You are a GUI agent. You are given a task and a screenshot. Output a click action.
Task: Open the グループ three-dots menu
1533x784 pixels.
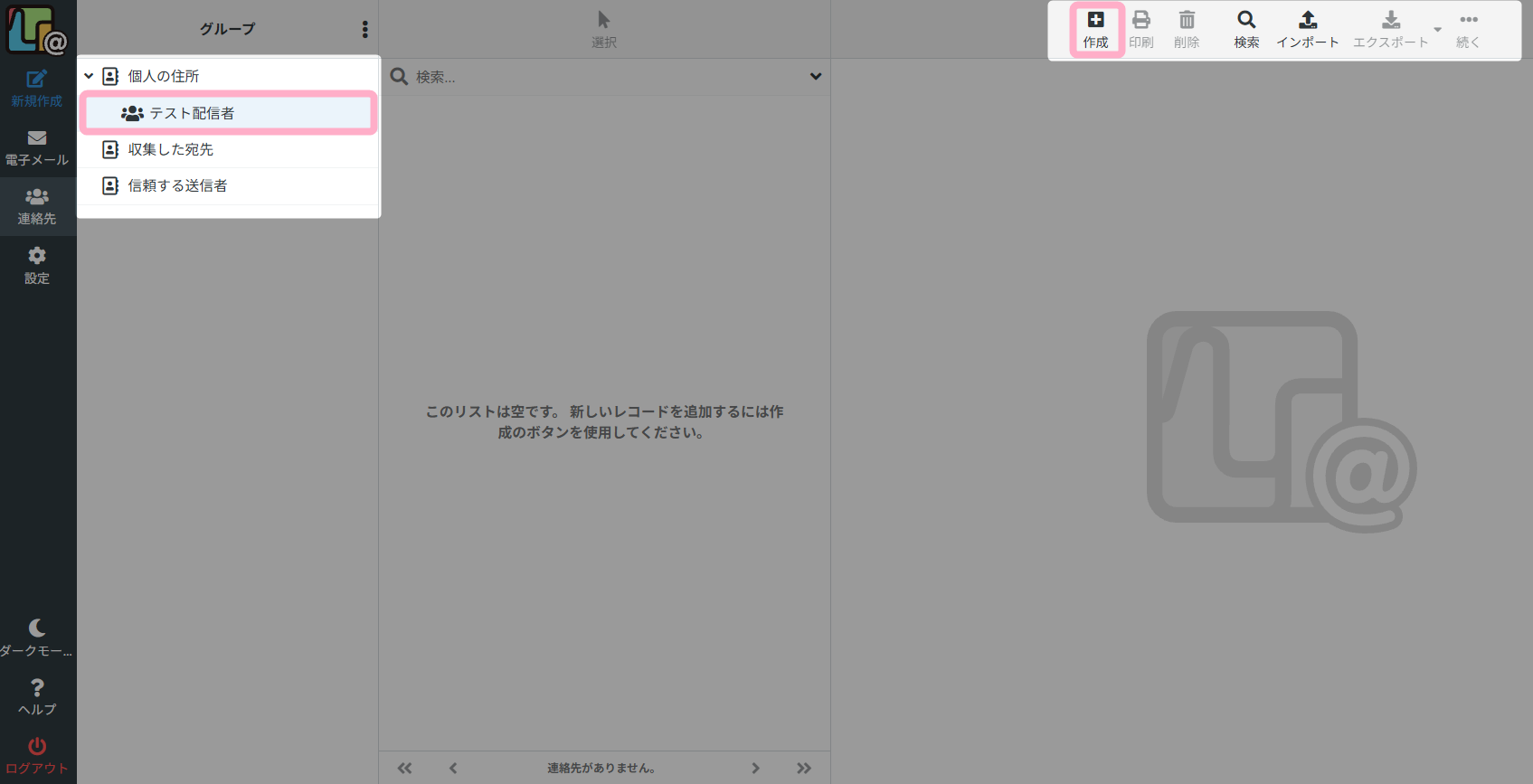pyautogui.click(x=365, y=29)
